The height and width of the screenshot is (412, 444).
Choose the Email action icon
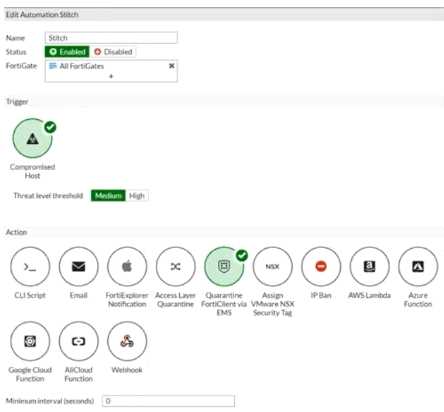tap(79, 266)
